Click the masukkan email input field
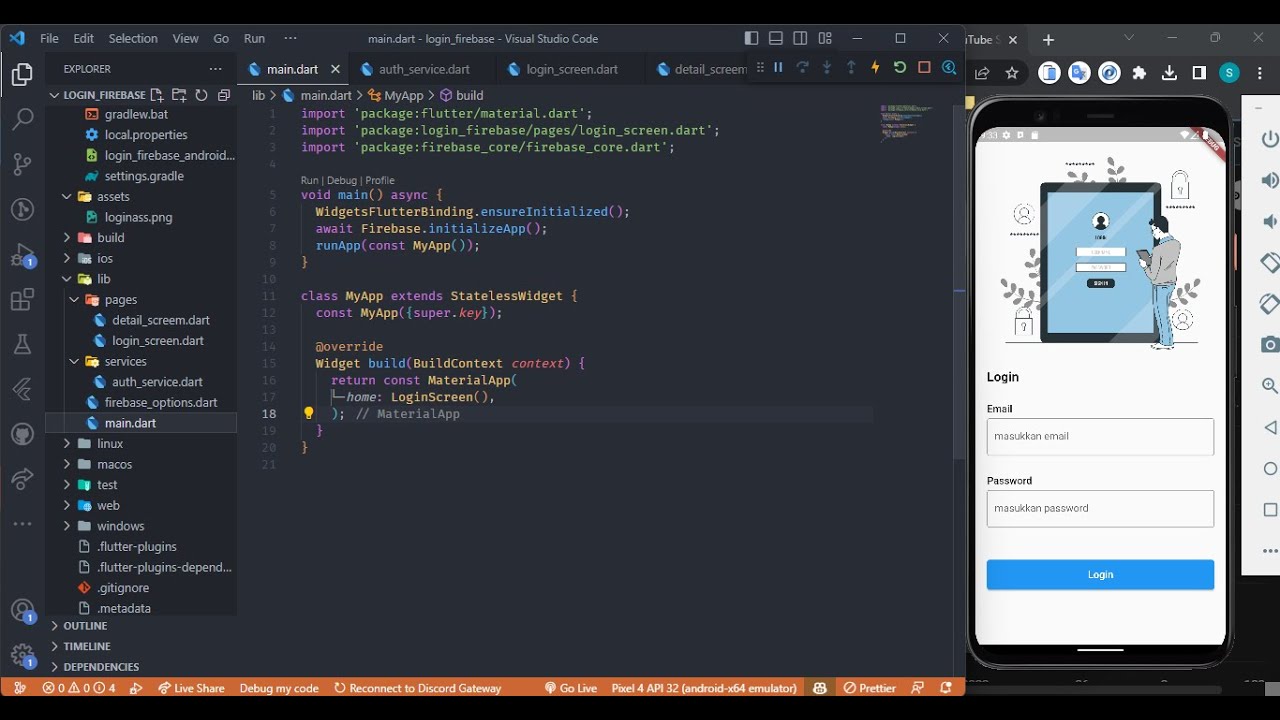1280x720 pixels. coord(1100,437)
